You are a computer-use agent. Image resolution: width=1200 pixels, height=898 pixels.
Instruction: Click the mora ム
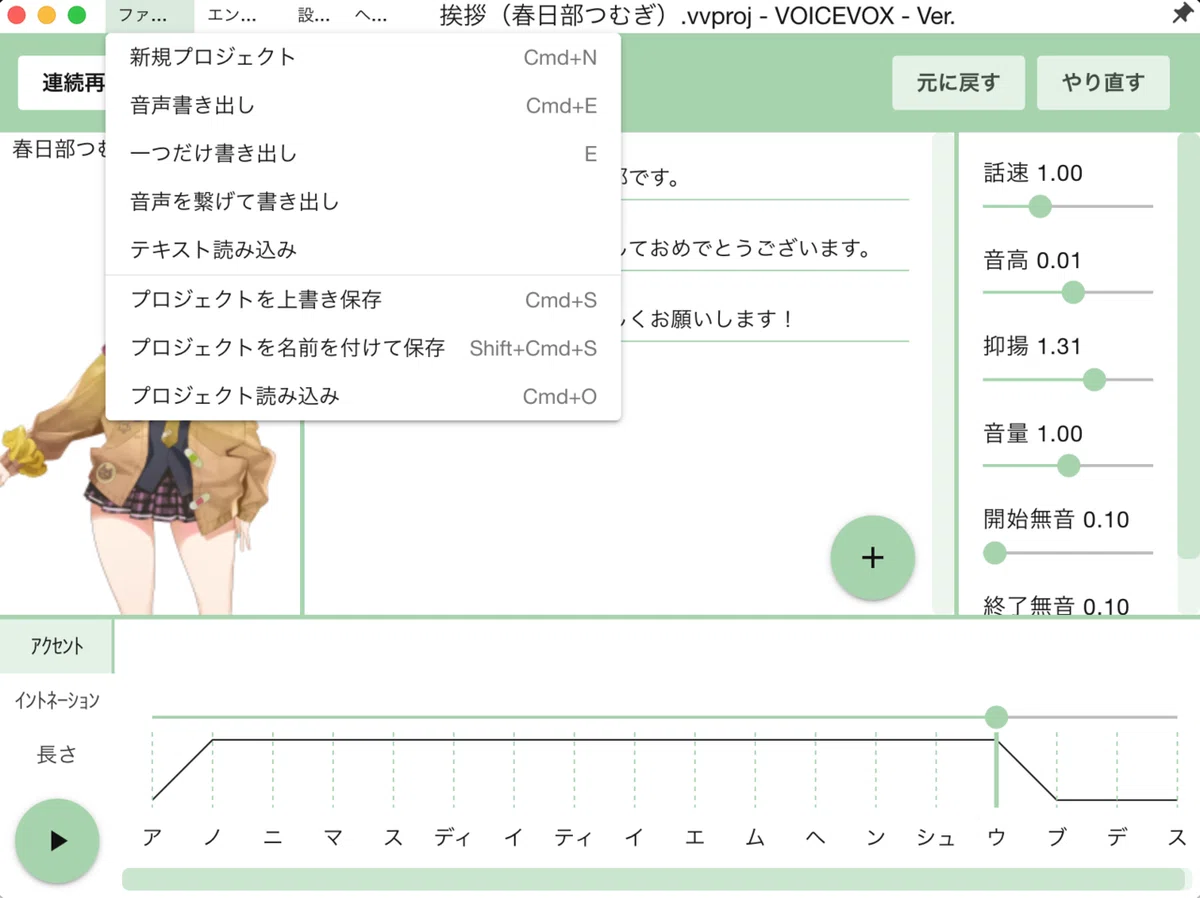click(x=755, y=838)
